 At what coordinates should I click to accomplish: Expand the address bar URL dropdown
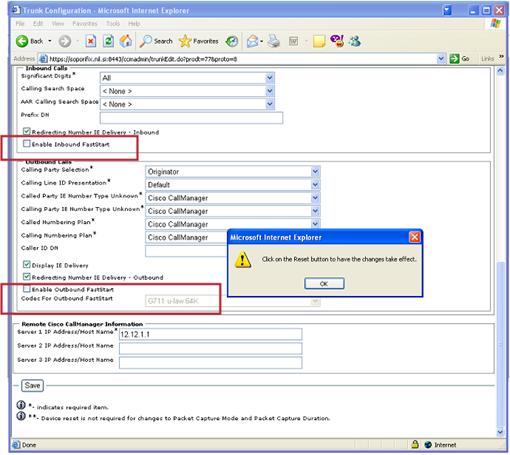(x=441, y=59)
